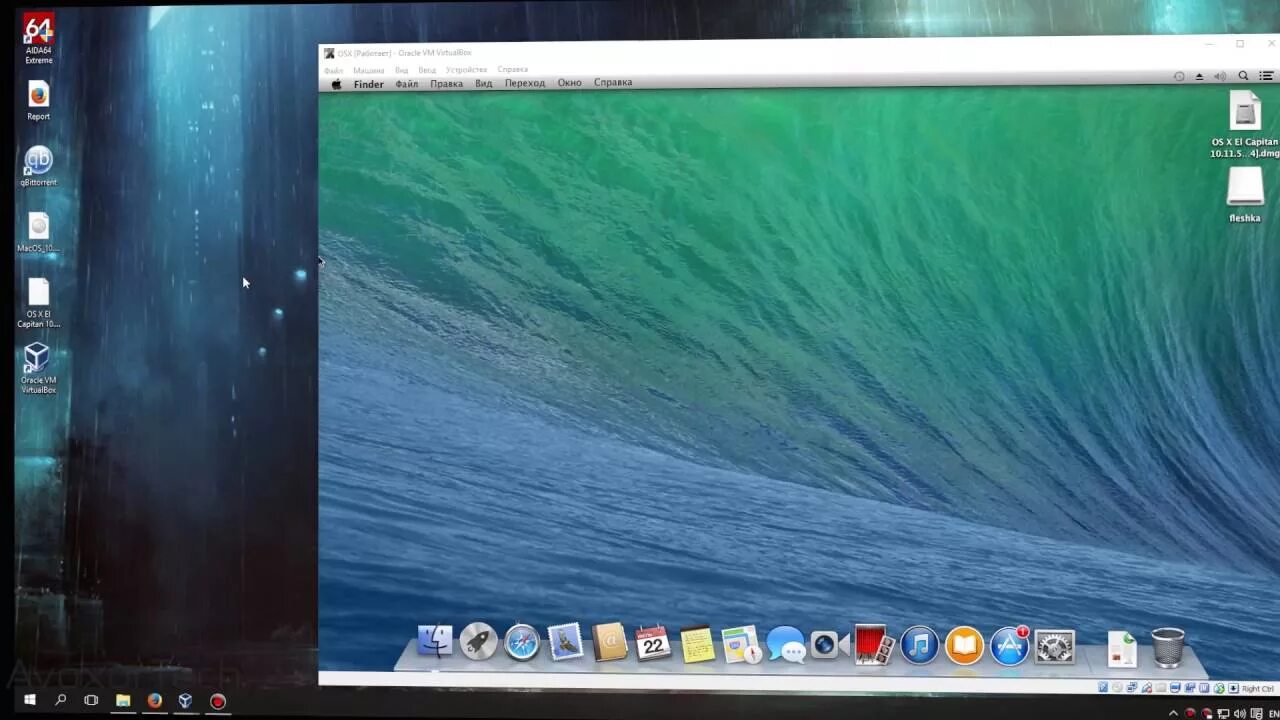Open Trash in the Mac dock
The image size is (1280, 720).
[x=1168, y=648]
